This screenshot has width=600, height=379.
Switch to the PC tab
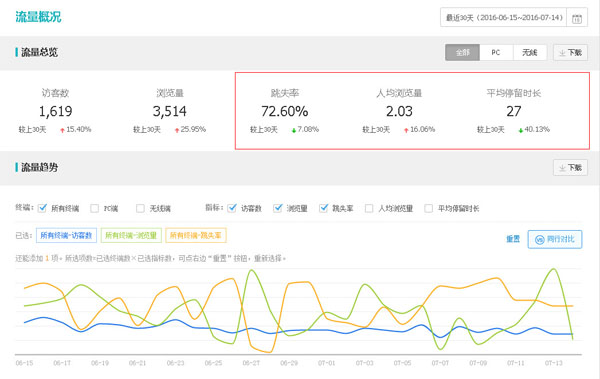496,52
